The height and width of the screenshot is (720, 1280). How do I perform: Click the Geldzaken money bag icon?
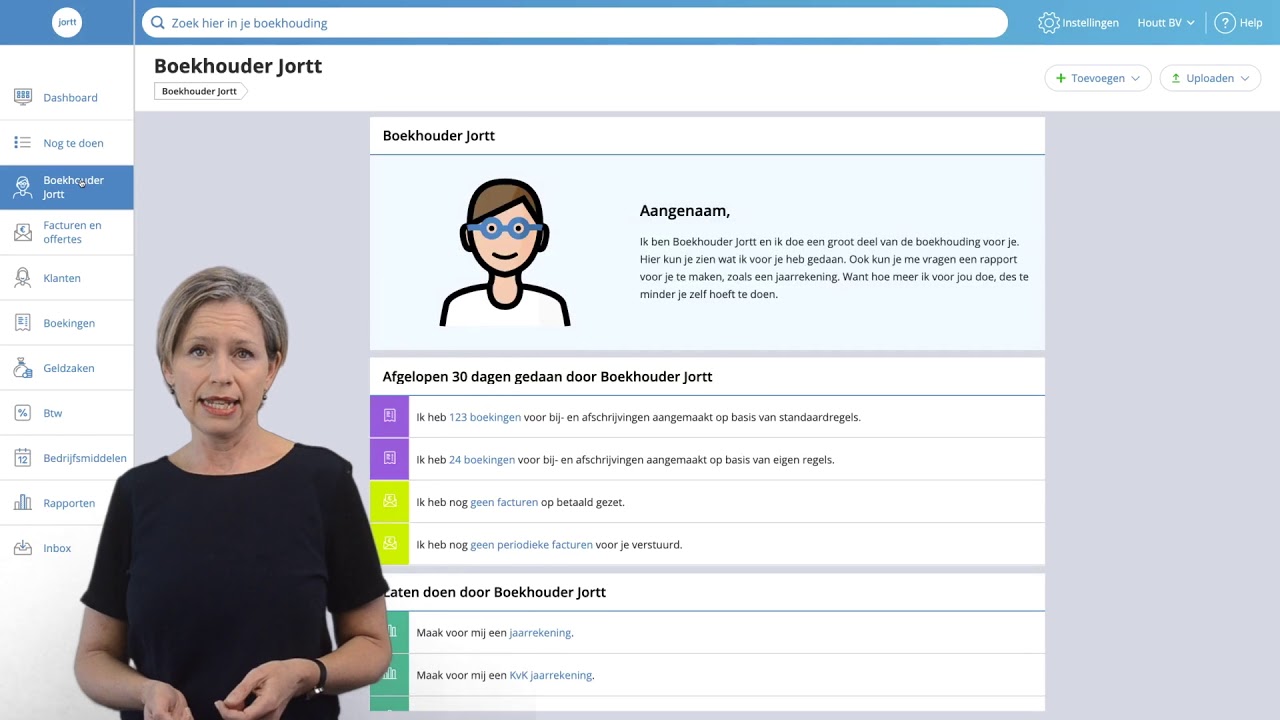click(22, 367)
